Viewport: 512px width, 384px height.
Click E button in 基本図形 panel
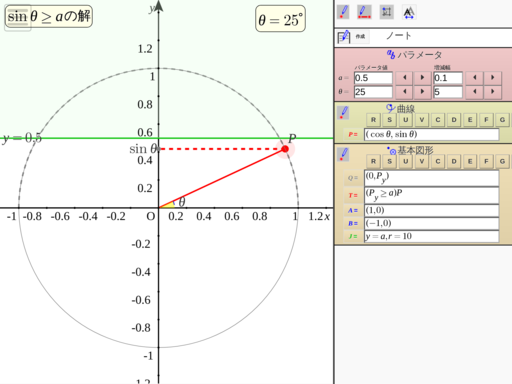click(470, 162)
